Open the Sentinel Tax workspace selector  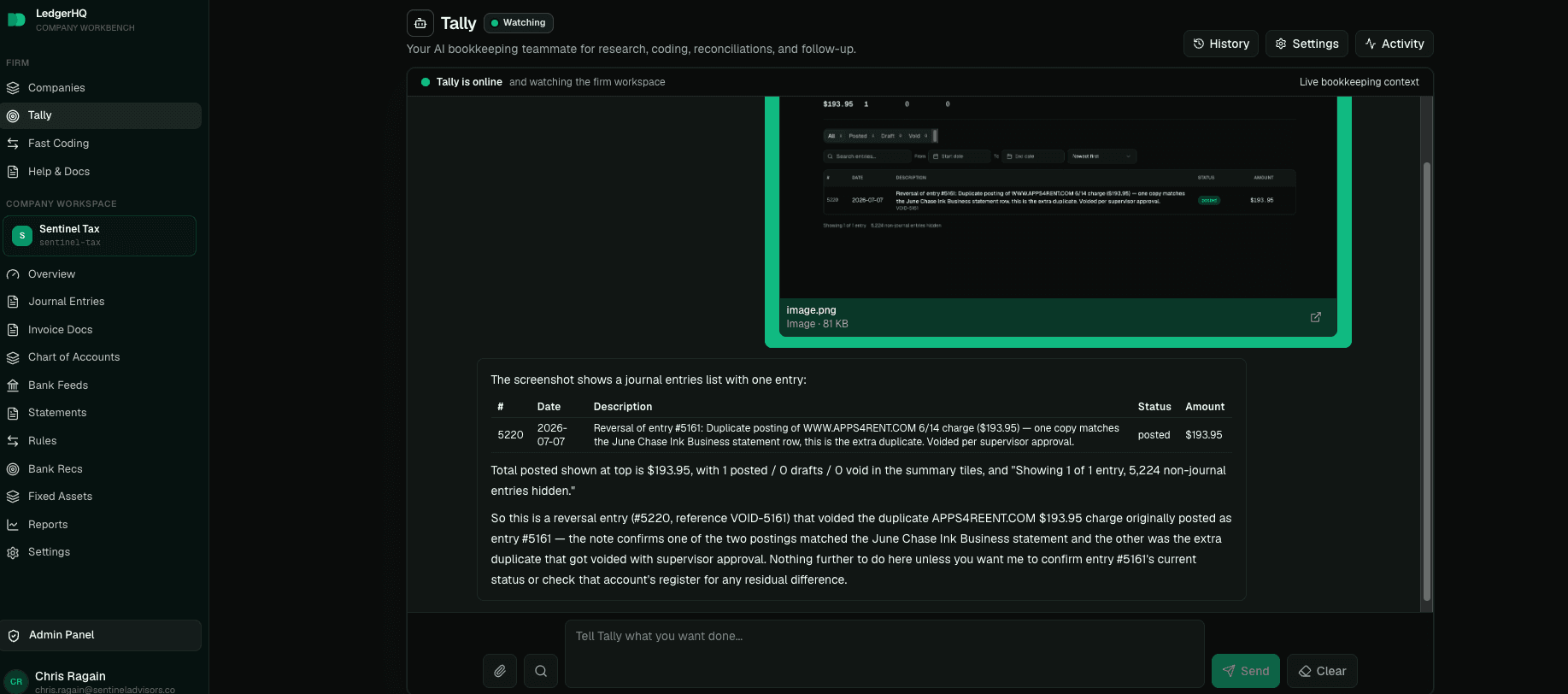pos(100,236)
